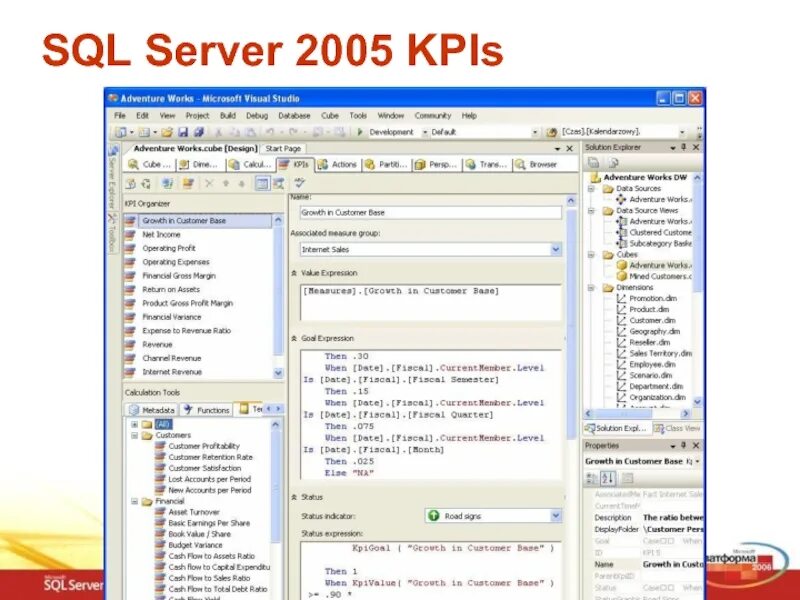Click the New Project toolbar icon
The height and width of the screenshot is (600, 800).
coord(121,132)
